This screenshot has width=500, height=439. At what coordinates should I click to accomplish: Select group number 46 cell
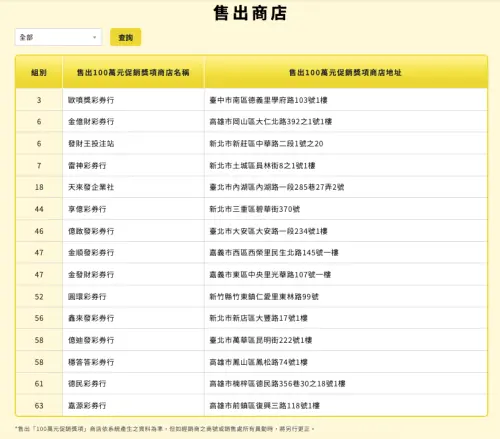pos(39,231)
